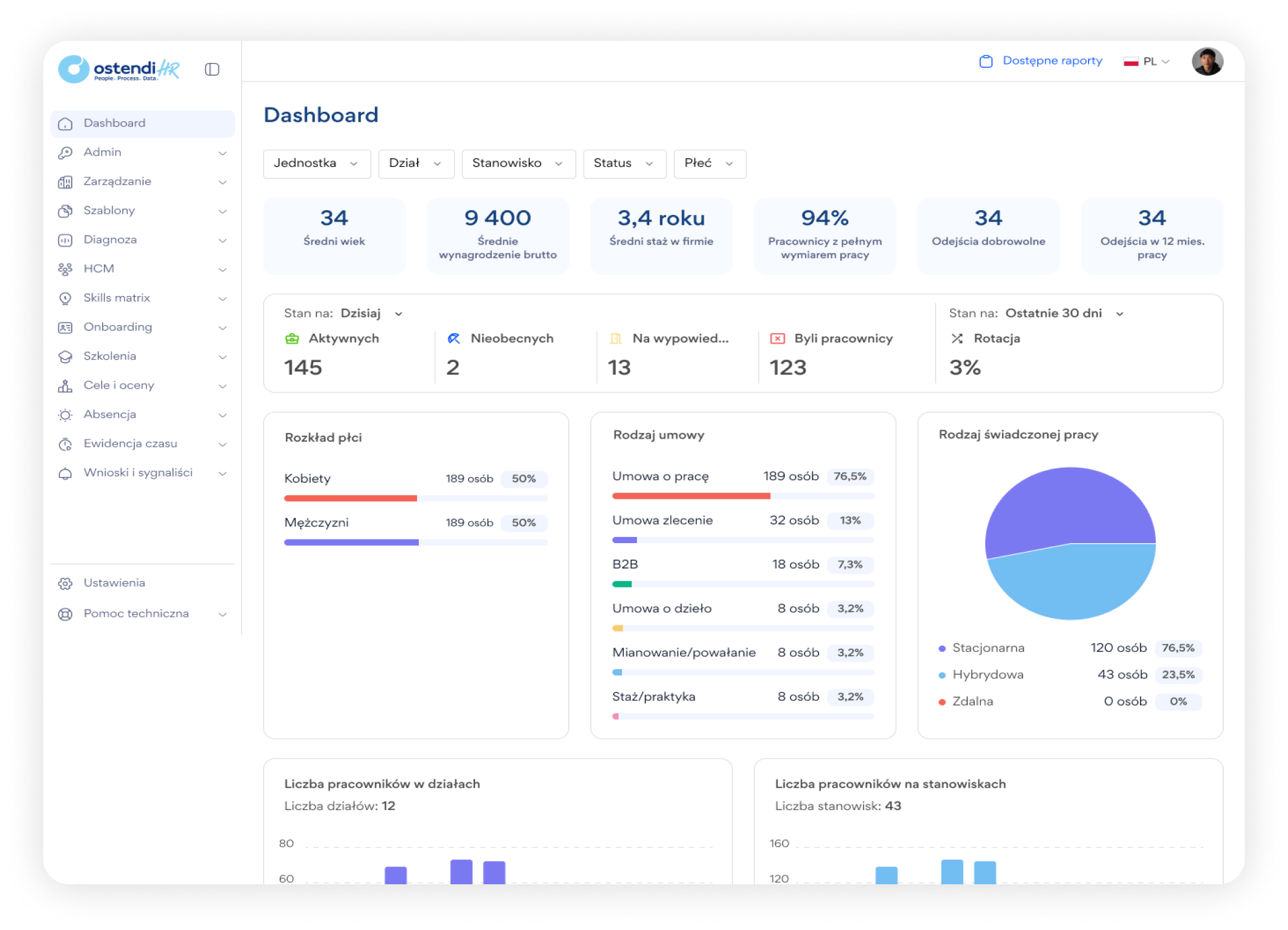Screen dimensions: 1288x930
Task: Toggle the sidebar collapse icon
Action: pos(212,69)
